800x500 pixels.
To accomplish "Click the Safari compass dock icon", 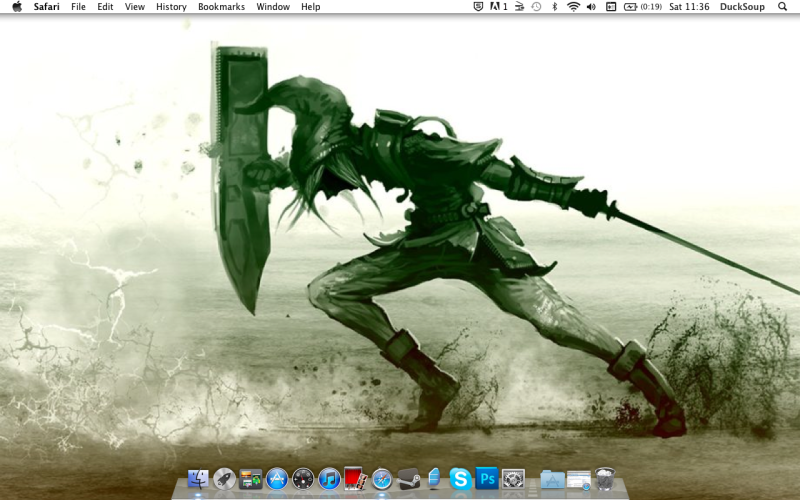I will [381, 479].
